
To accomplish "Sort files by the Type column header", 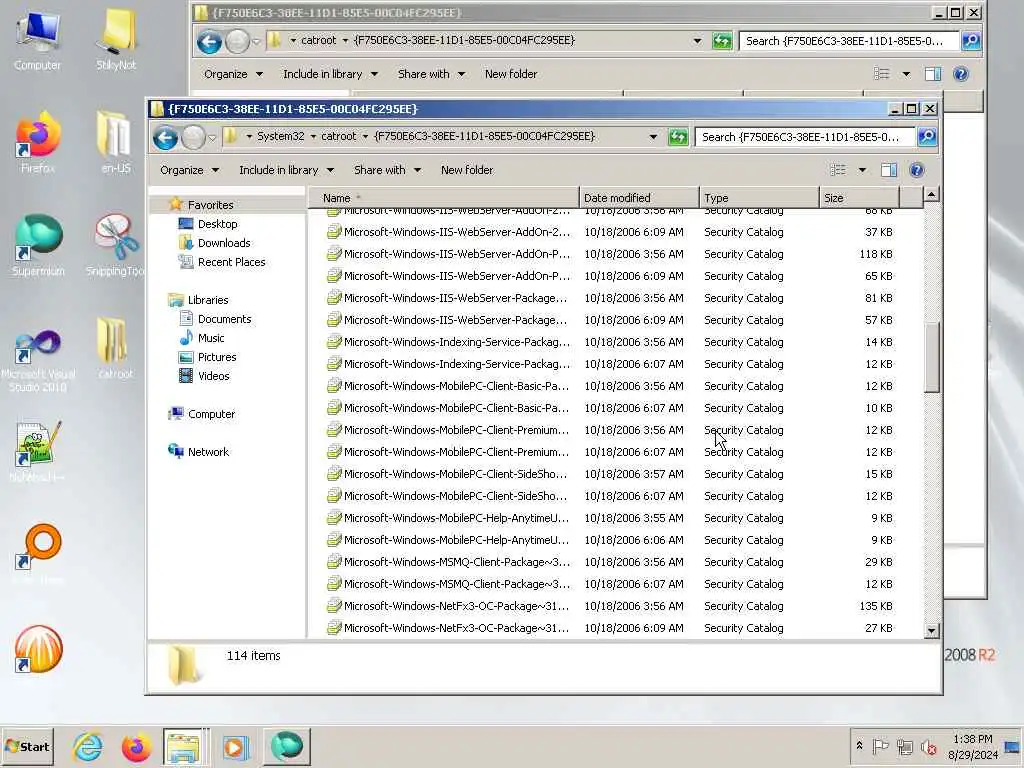I will tap(759, 197).
